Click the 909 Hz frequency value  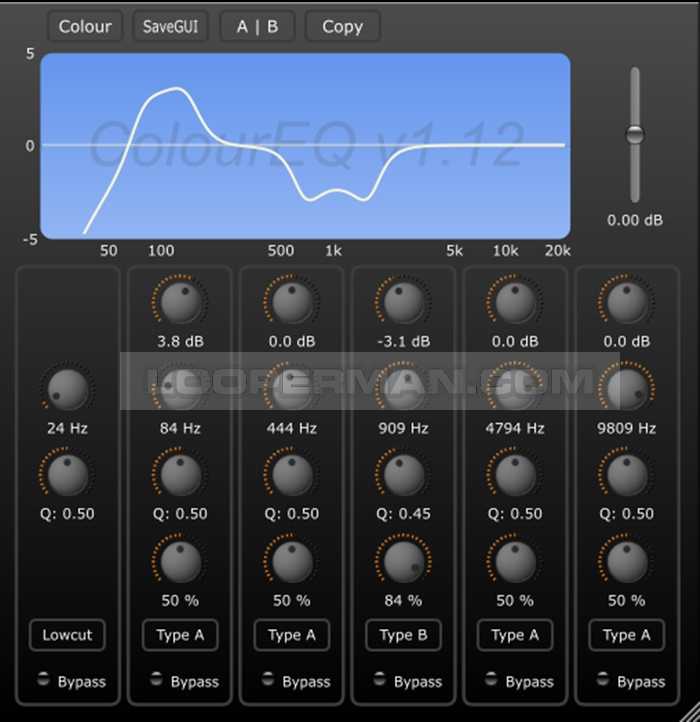pos(403,428)
